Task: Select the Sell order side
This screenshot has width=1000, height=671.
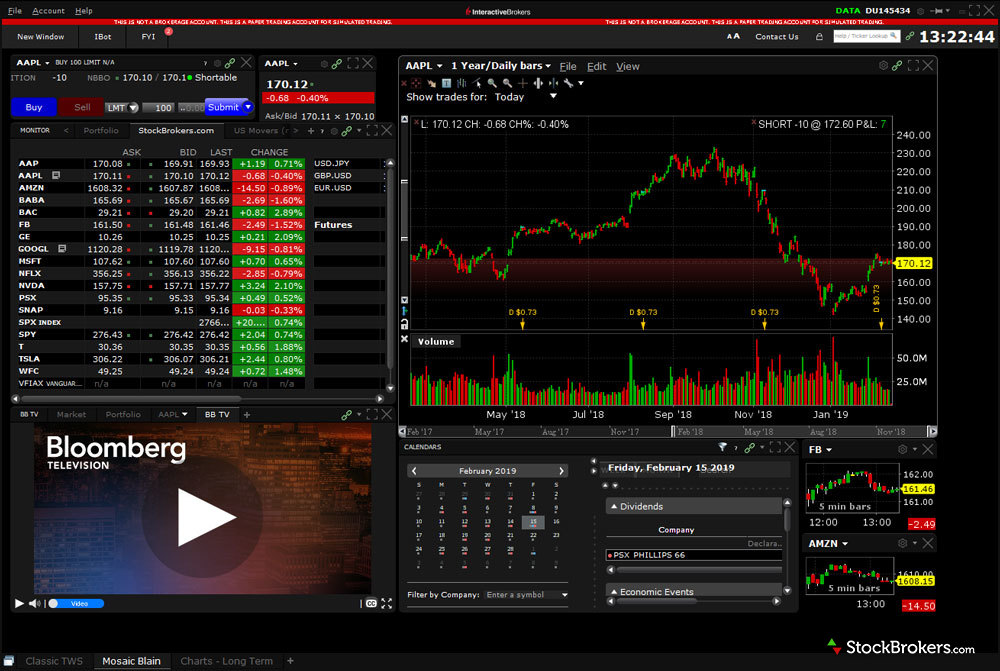Action: pos(82,107)
